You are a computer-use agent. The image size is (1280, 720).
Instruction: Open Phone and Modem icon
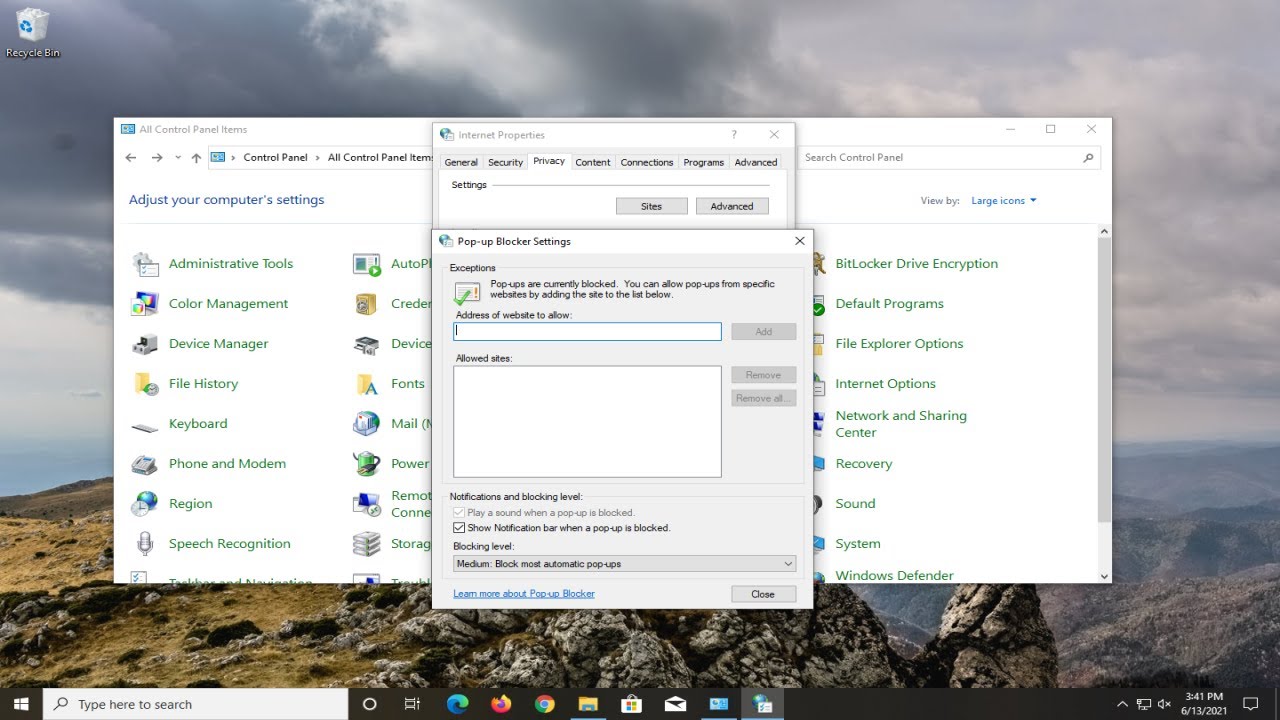point(145,464)
